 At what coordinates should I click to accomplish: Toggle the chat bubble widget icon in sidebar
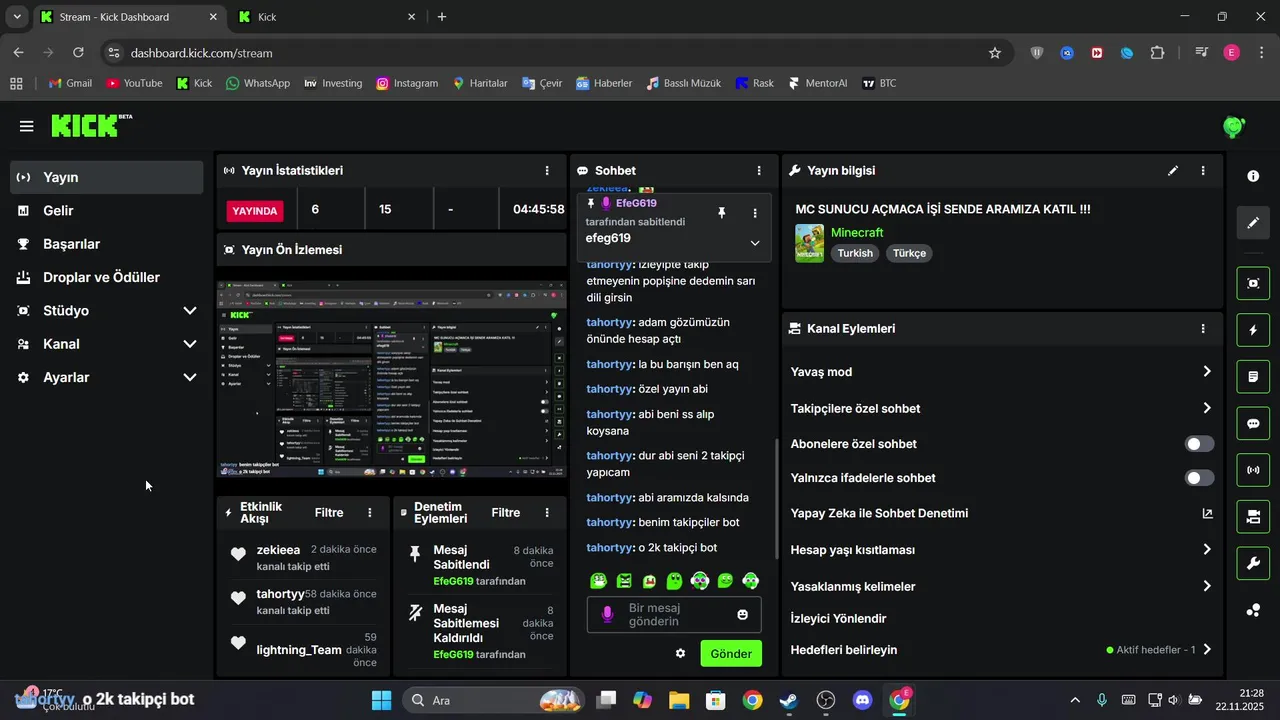tap(1253, 423)
